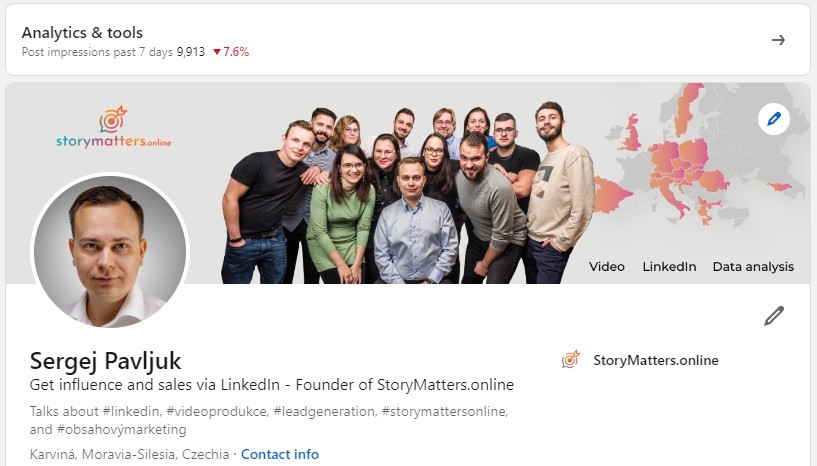Click the 7.6% decrease indicator
The width and height of the screenshot is (817, 466).
(x=231, y=52)
